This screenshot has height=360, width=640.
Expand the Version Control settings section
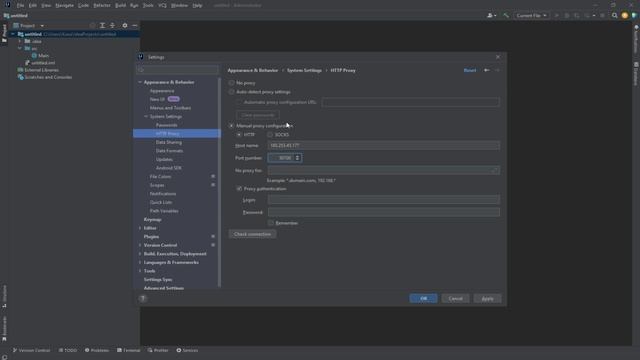140,245
